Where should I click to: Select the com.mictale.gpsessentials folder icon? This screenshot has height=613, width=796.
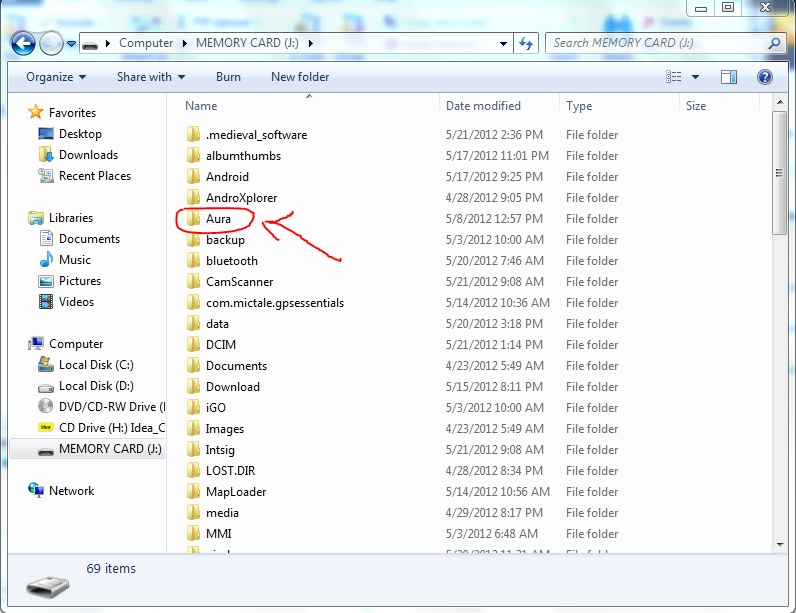193,302
